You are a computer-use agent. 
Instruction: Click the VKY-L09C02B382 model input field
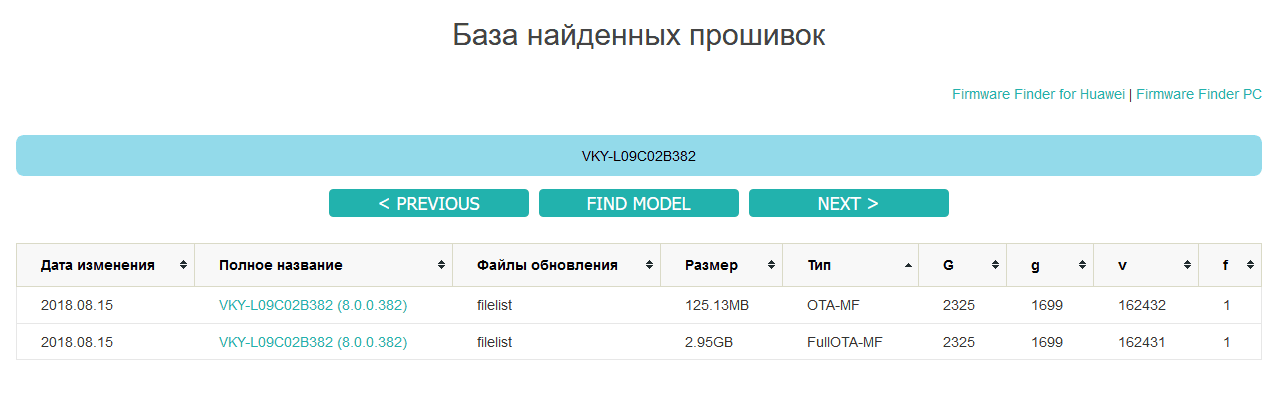click(639, 156)
